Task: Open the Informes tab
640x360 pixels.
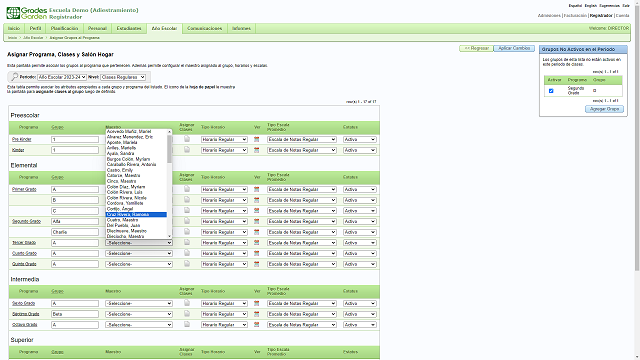Action: [241, 29]
